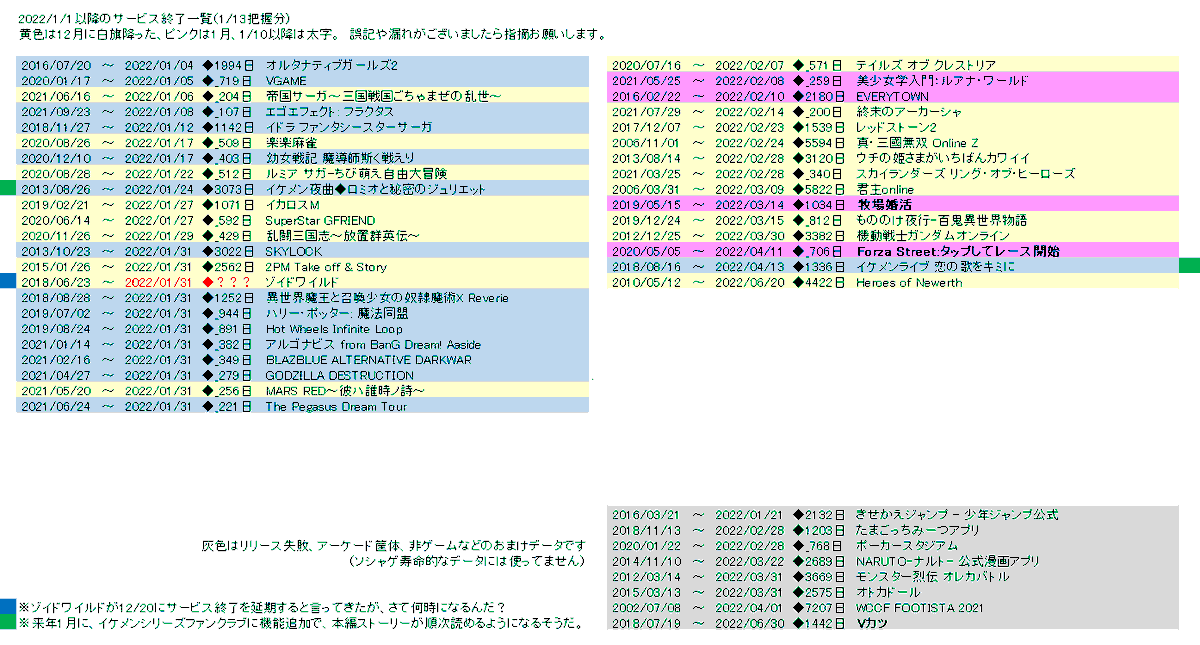Select the GODZILLA DESTRUCTION title
This screenshot has height=645, width=1200.
click(340, 375)
